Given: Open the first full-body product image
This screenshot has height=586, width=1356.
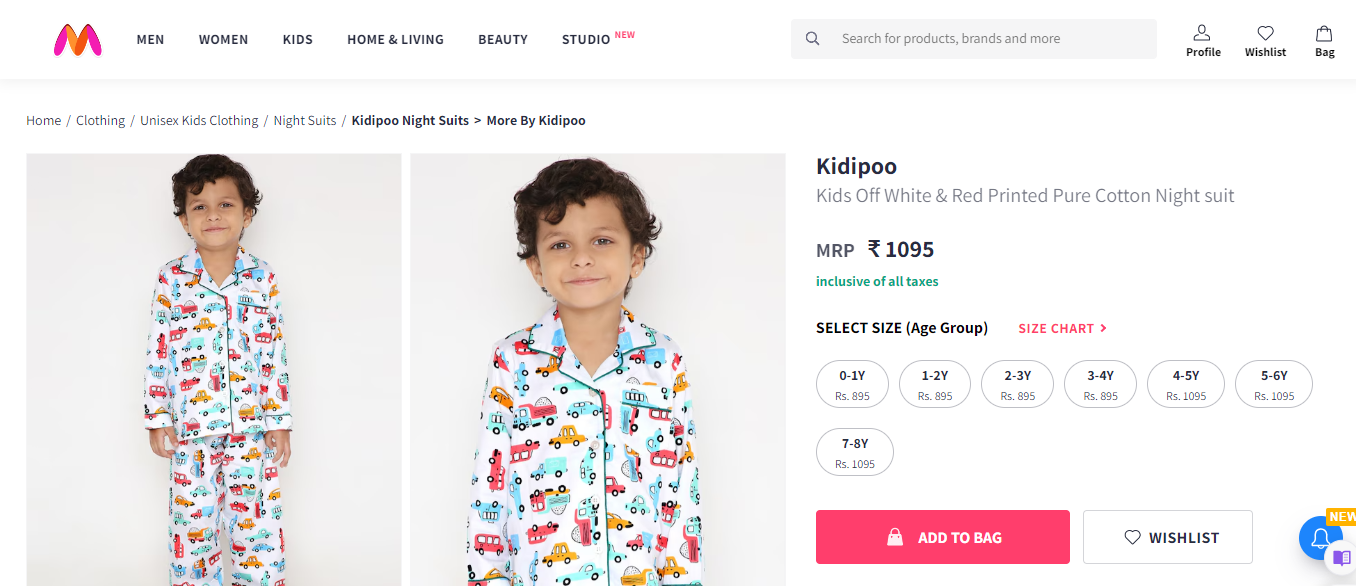Looking at the screenshot, I should (213, 369).
